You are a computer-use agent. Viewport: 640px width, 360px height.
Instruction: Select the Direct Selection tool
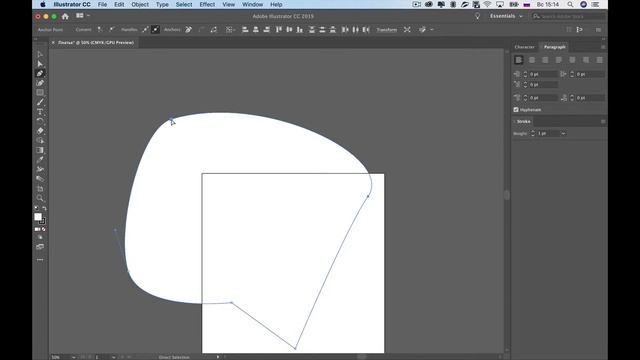click(40, 64)
